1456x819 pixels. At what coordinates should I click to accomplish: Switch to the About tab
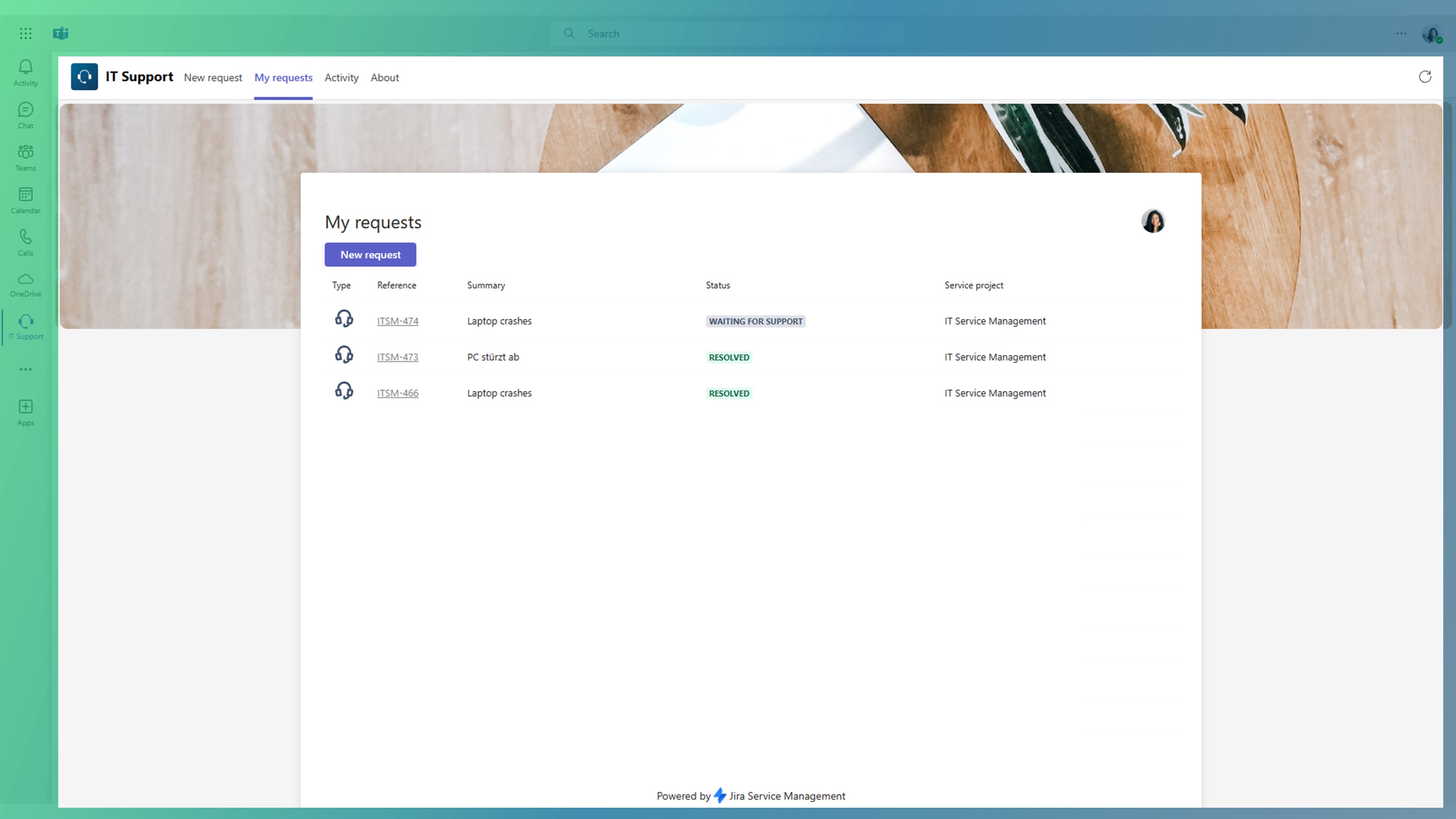click(x=384, y=77)
